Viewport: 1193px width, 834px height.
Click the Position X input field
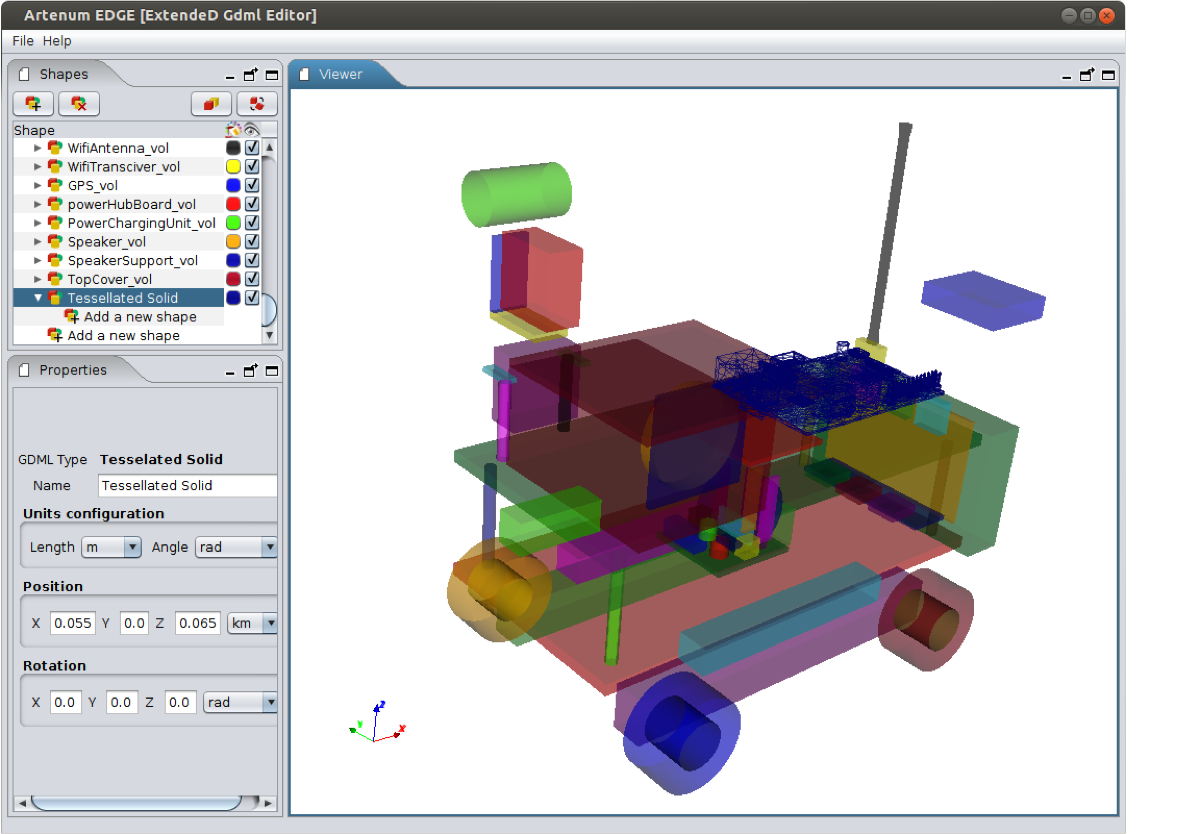pos(72,623)
